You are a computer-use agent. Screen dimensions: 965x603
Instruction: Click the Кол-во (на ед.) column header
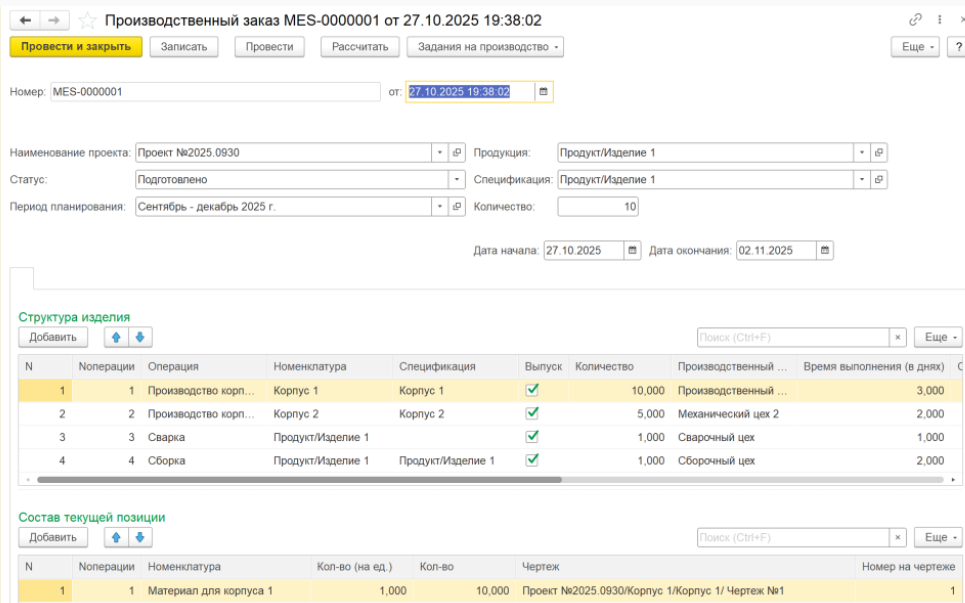(x=362, y=567)
